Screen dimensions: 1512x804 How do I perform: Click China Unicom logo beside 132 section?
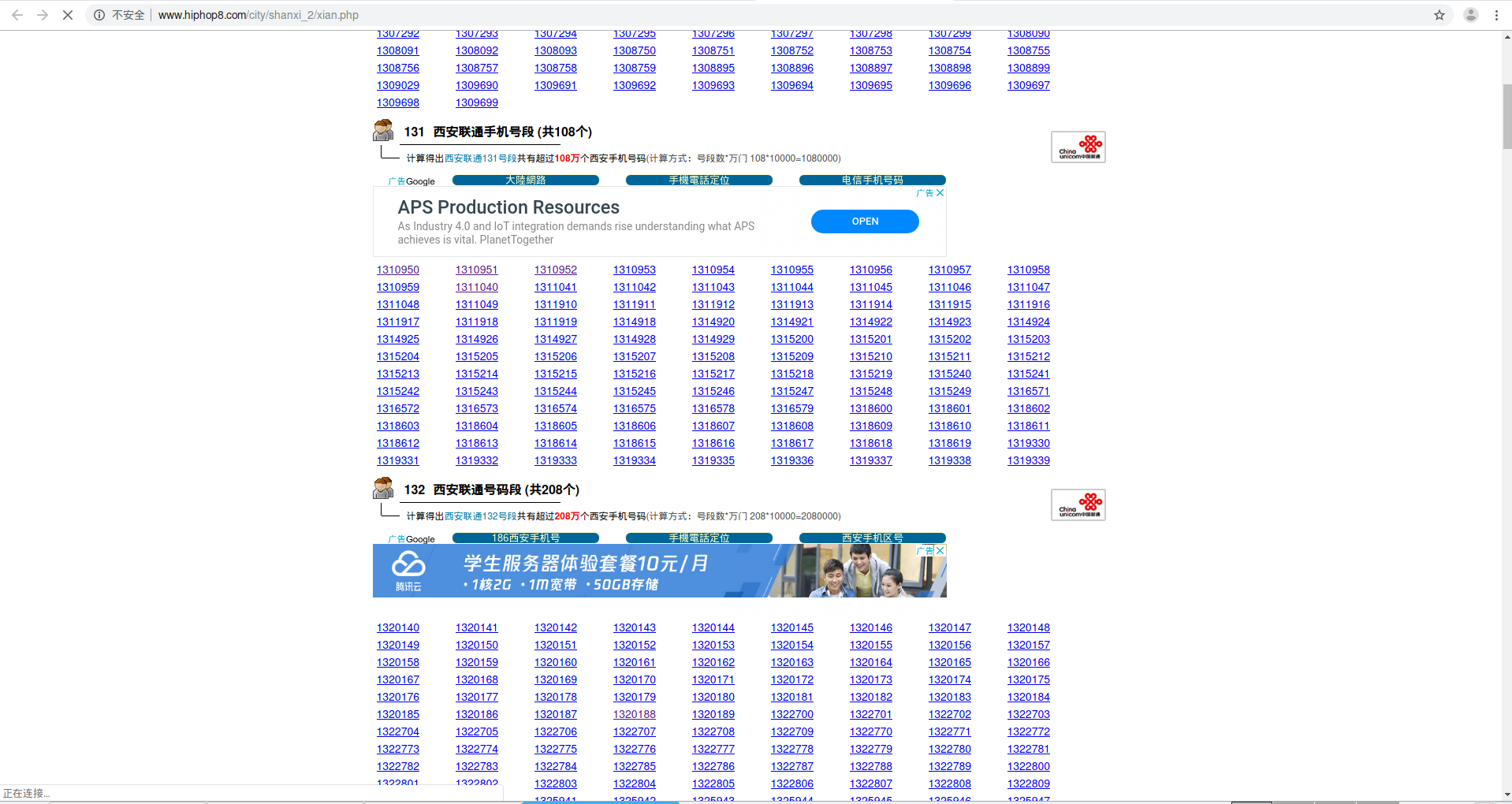(x=1078, y=505)
